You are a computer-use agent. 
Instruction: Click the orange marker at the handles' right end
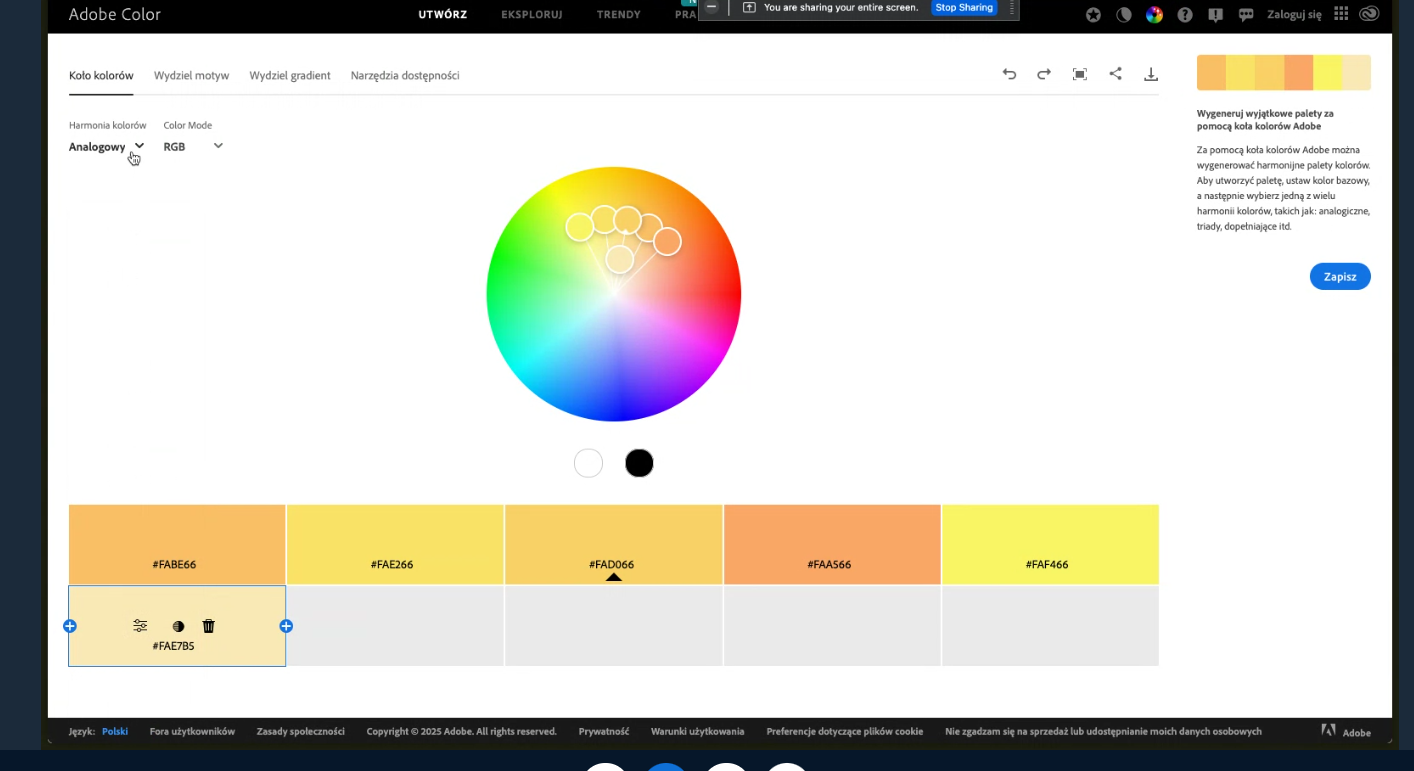click(x=667, y=241)
